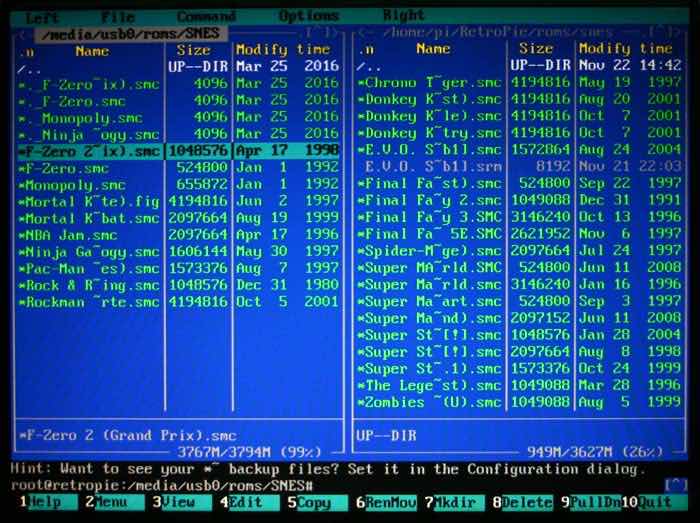This screenshot has height=523, width=700.
Task: Select the Donkey K~try.smc file
Action: 519,133
